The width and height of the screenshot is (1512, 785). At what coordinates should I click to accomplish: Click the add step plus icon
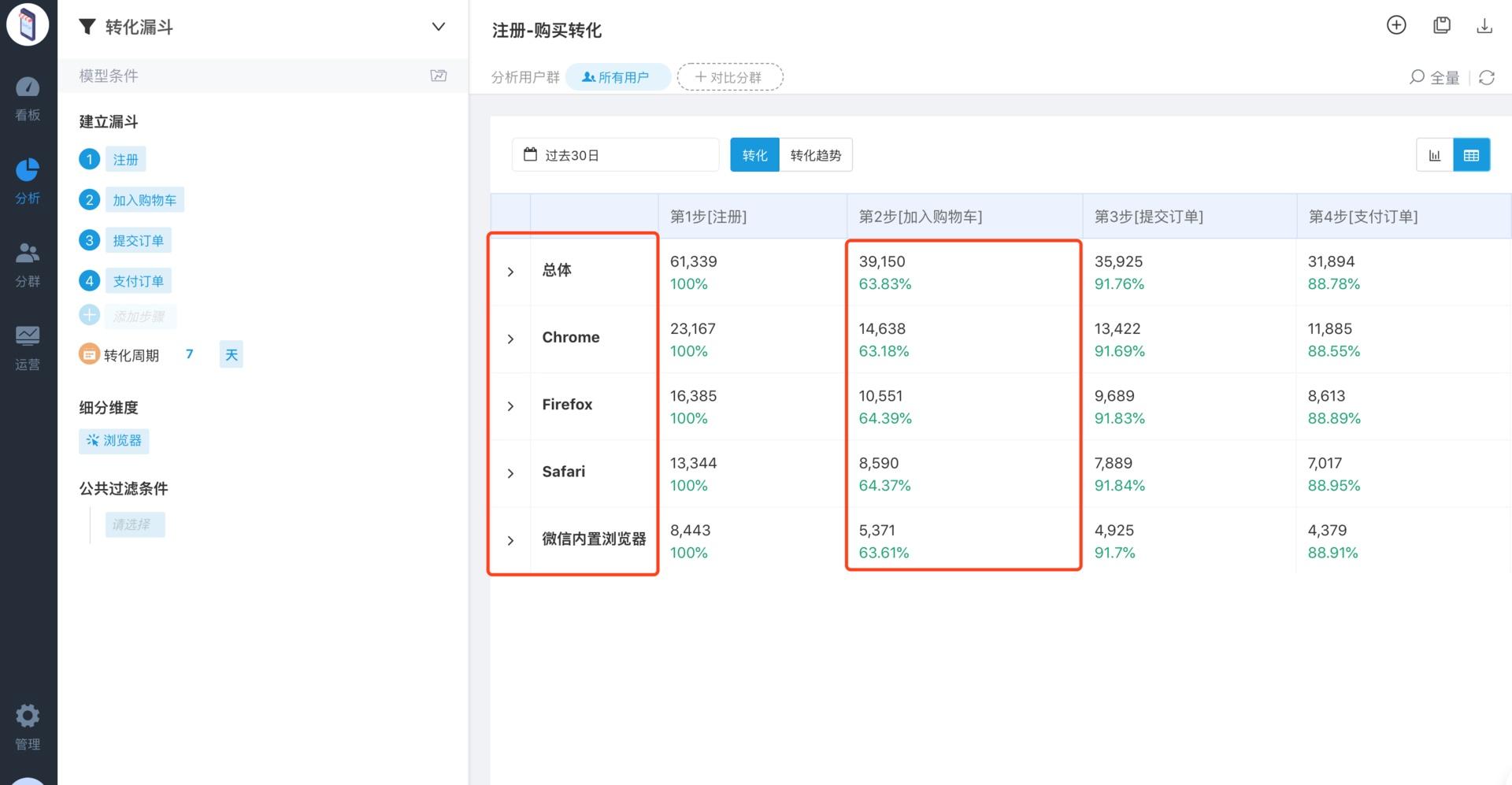(x=89, y=315)
